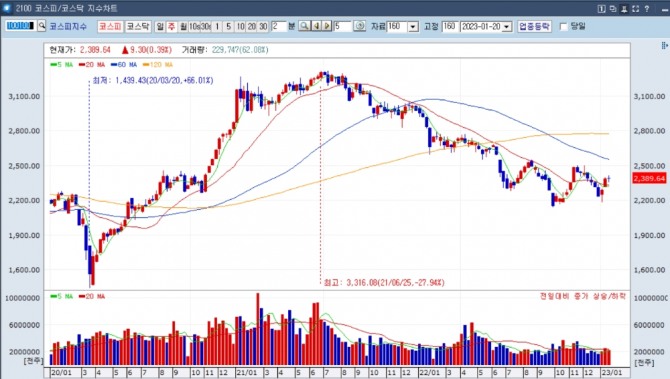
Task: Click the 최저: 1,439.43 low annotation
Action: [153, 80]
